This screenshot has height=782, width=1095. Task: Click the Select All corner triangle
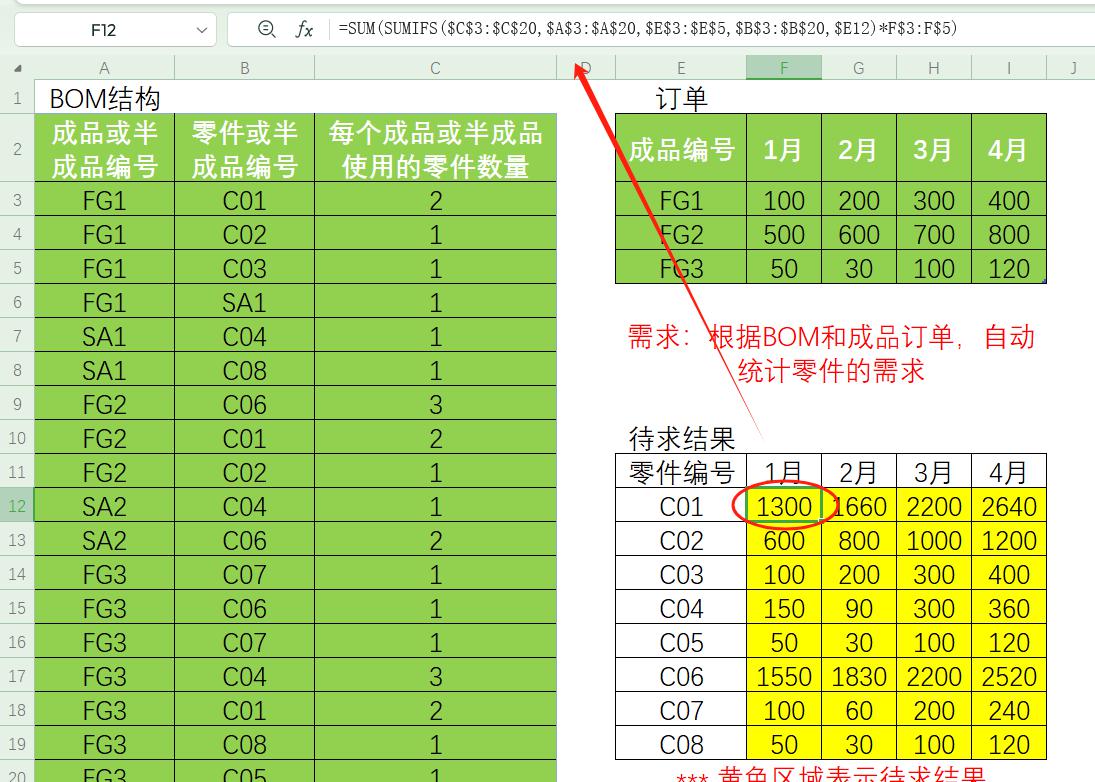coord(17,68)
